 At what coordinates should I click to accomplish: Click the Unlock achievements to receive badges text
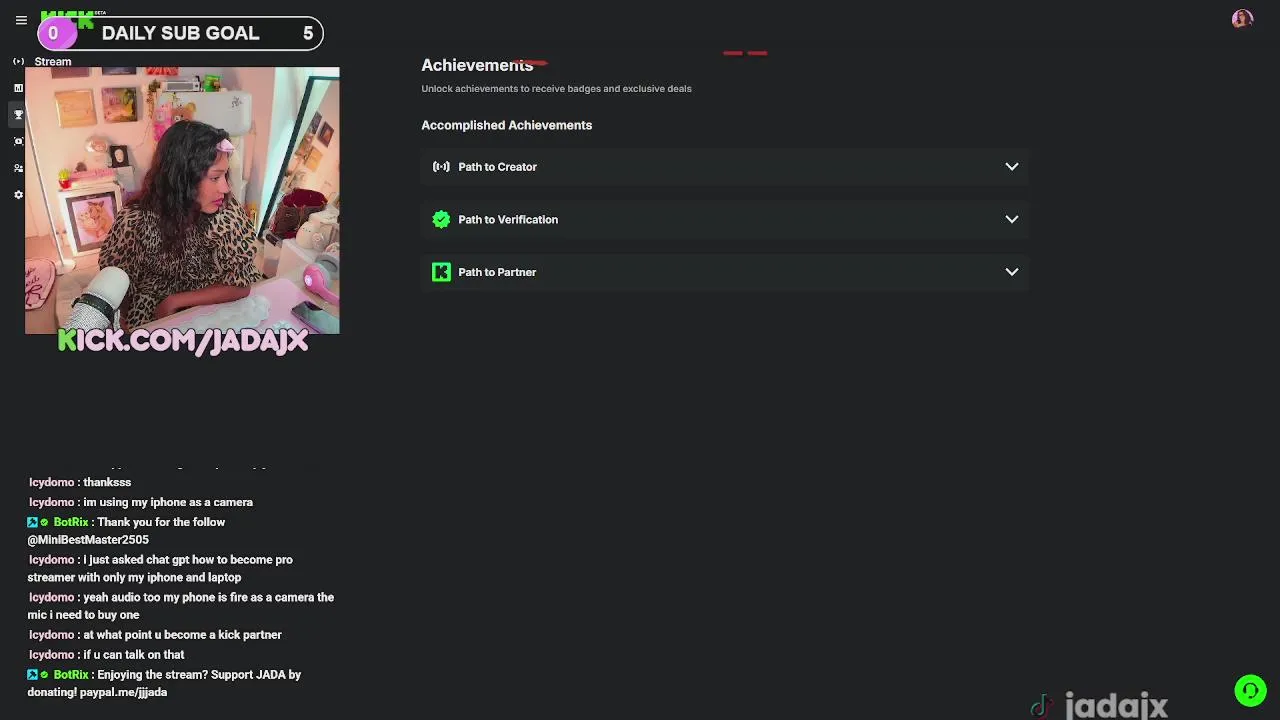[x=556, y=88]
